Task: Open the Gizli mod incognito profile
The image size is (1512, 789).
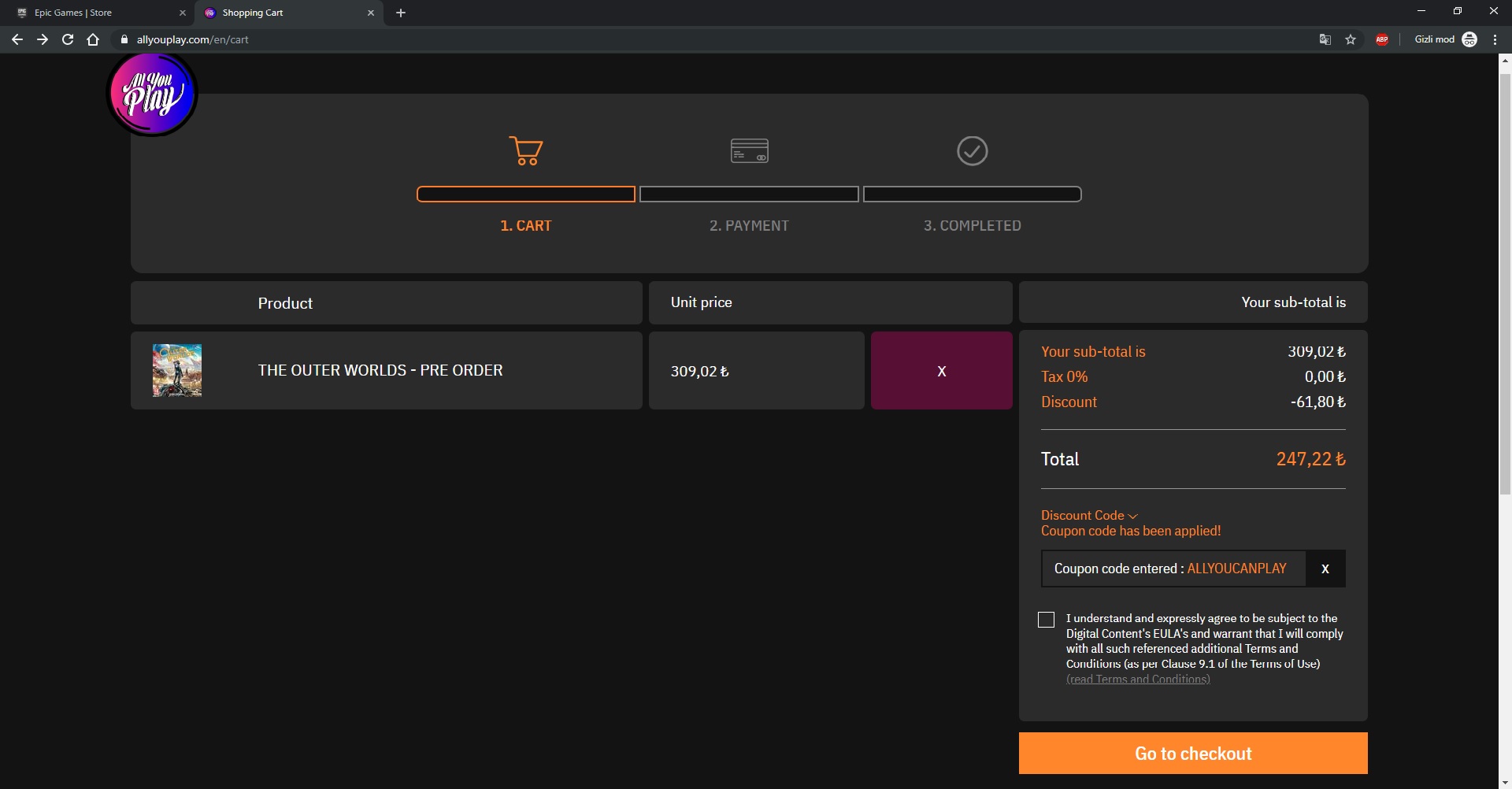Action: click(x=1446, y=39)
